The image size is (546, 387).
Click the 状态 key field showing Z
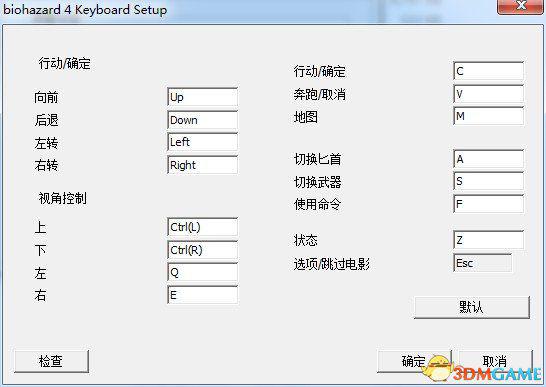click(489, 240)
